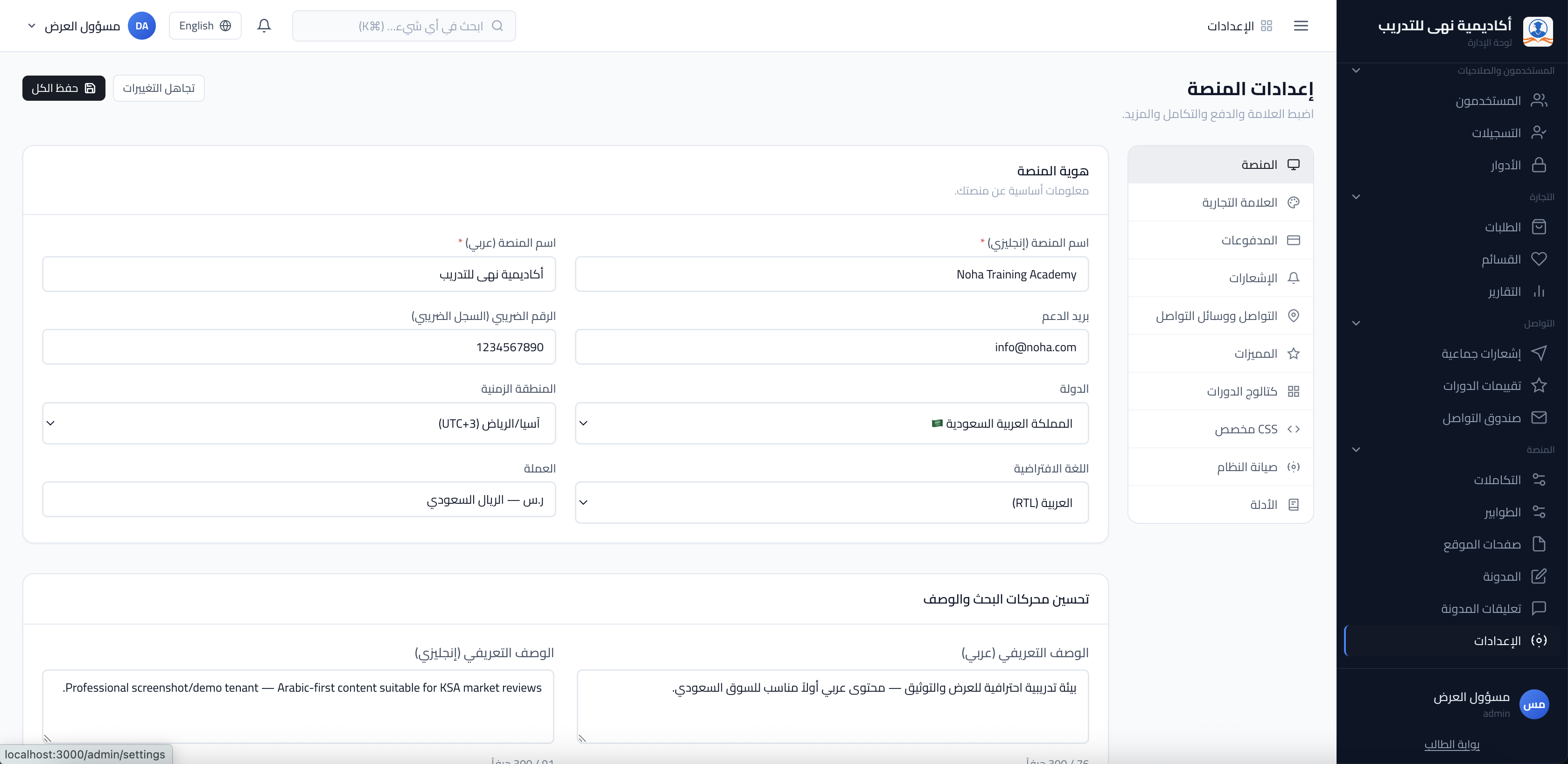Click the grid icon next to الإعدادات breadcrumb
The width and height of the screenshot is (1568, 764).
1267,26
